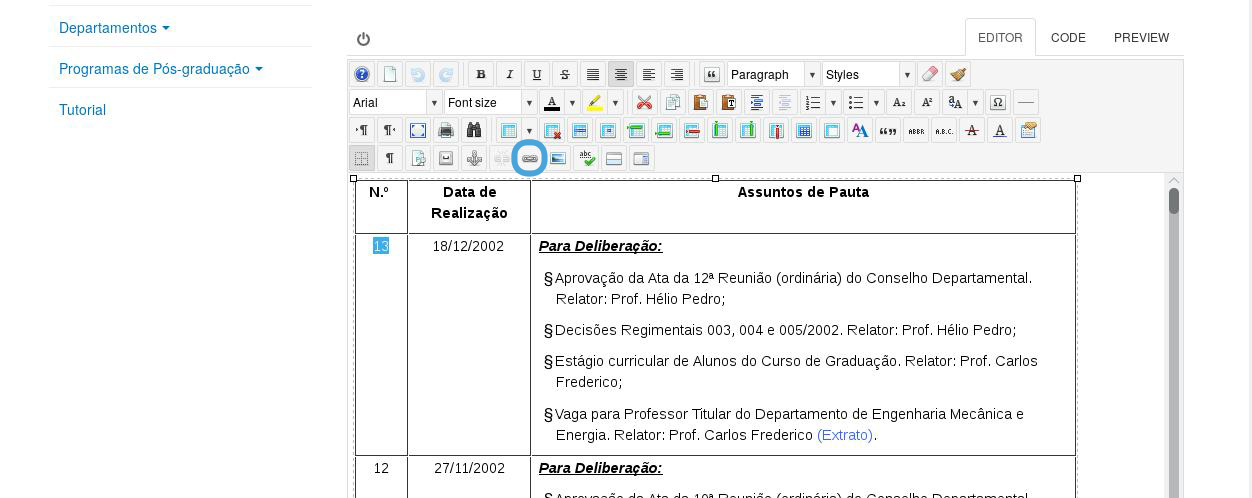Open the insert table dropdown arrow
The height and width of the screenshot is (498, 1252).
[529, 130]
